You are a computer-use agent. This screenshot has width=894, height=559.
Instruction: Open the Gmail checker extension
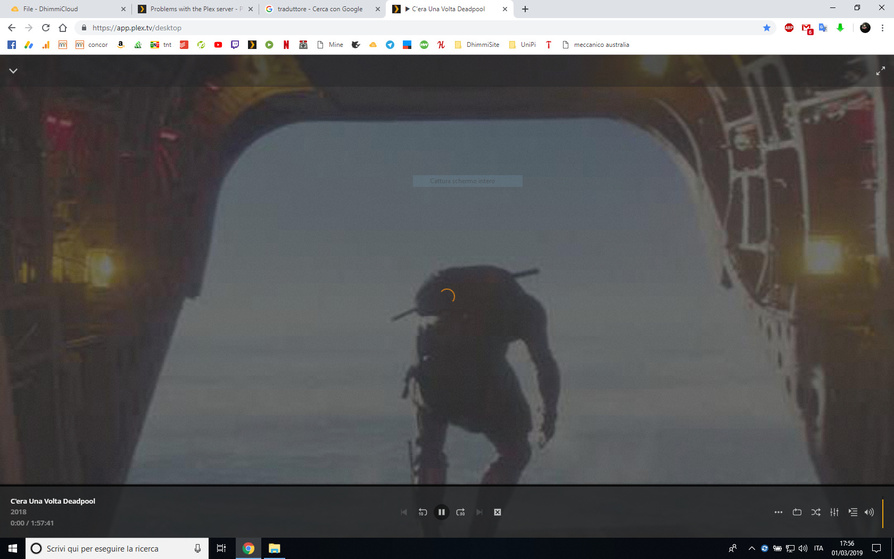[806, 28]
